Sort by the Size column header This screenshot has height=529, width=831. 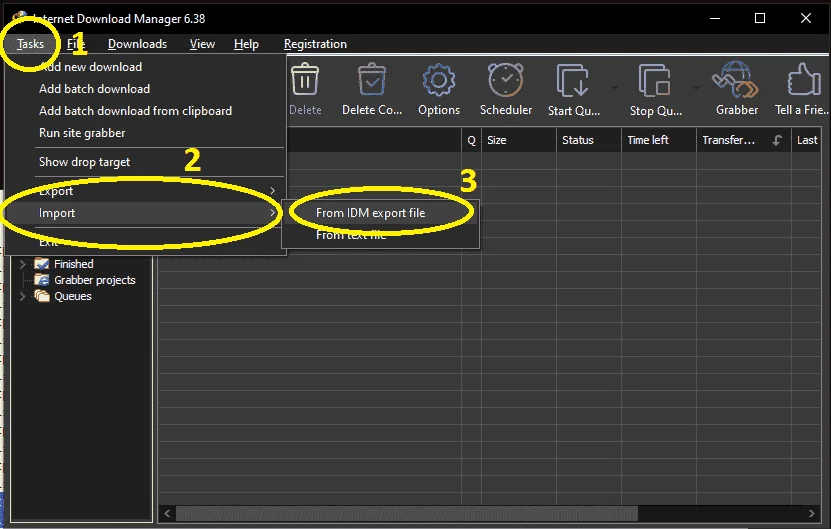[519, 140]
